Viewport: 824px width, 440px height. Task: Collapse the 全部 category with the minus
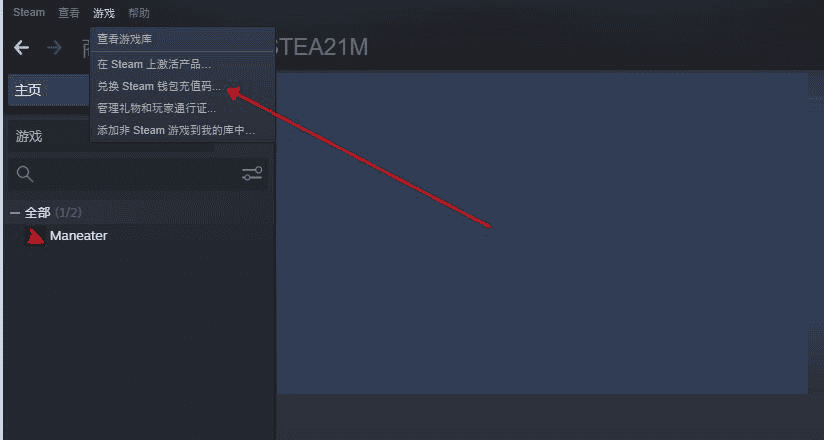pyautogui.click(x=15, y=213)
